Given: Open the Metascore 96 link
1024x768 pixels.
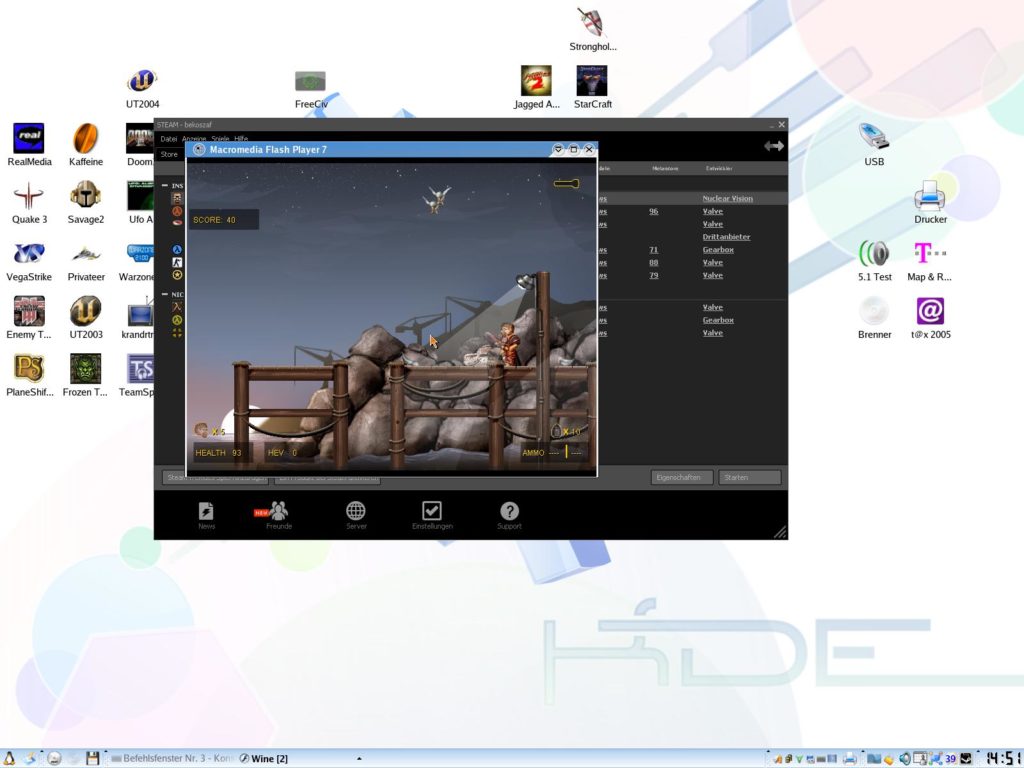Looking at the screenshot, I should click(x=654, y=212).
